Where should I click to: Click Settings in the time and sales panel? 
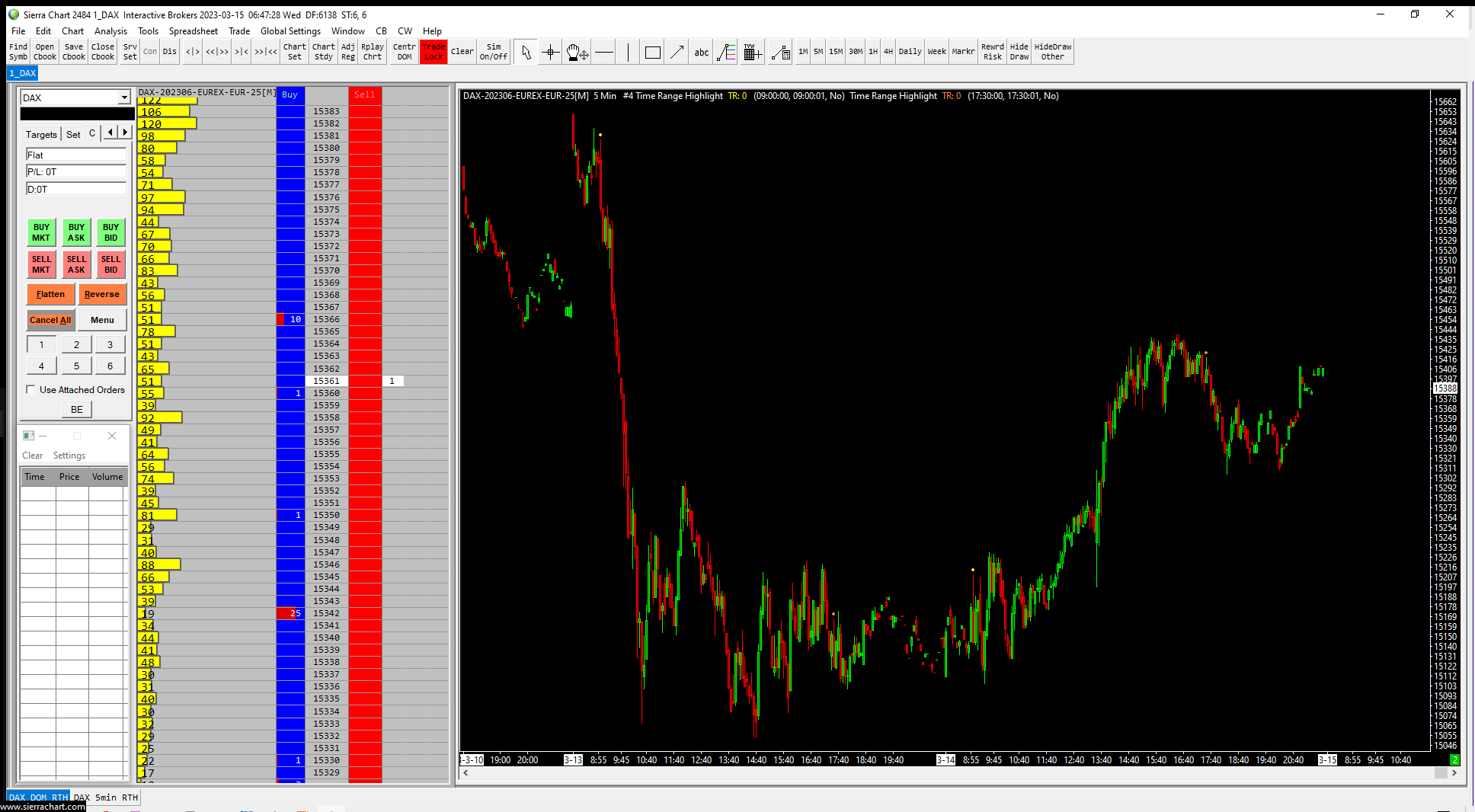tap(69, 456)
